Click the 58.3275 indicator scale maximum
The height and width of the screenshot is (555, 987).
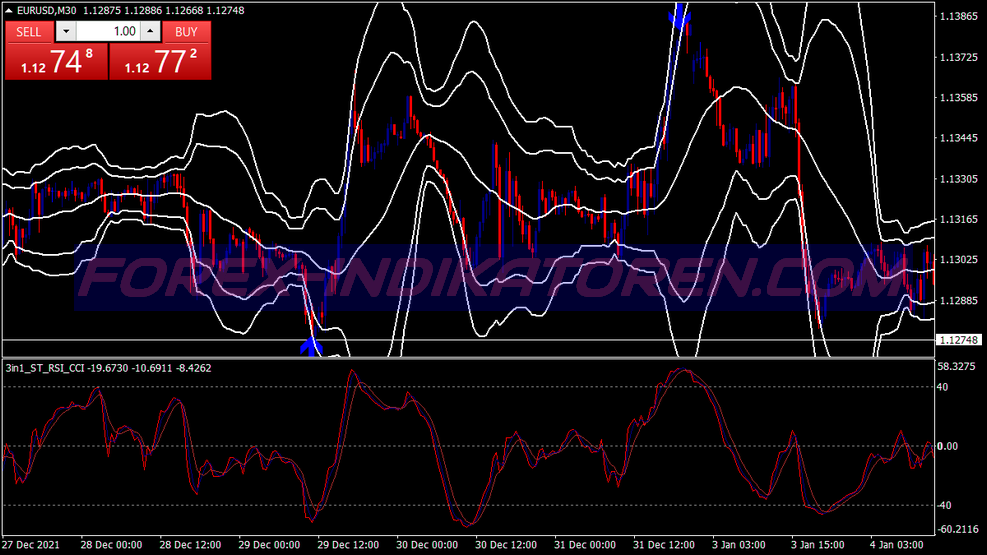pos(956,366)
